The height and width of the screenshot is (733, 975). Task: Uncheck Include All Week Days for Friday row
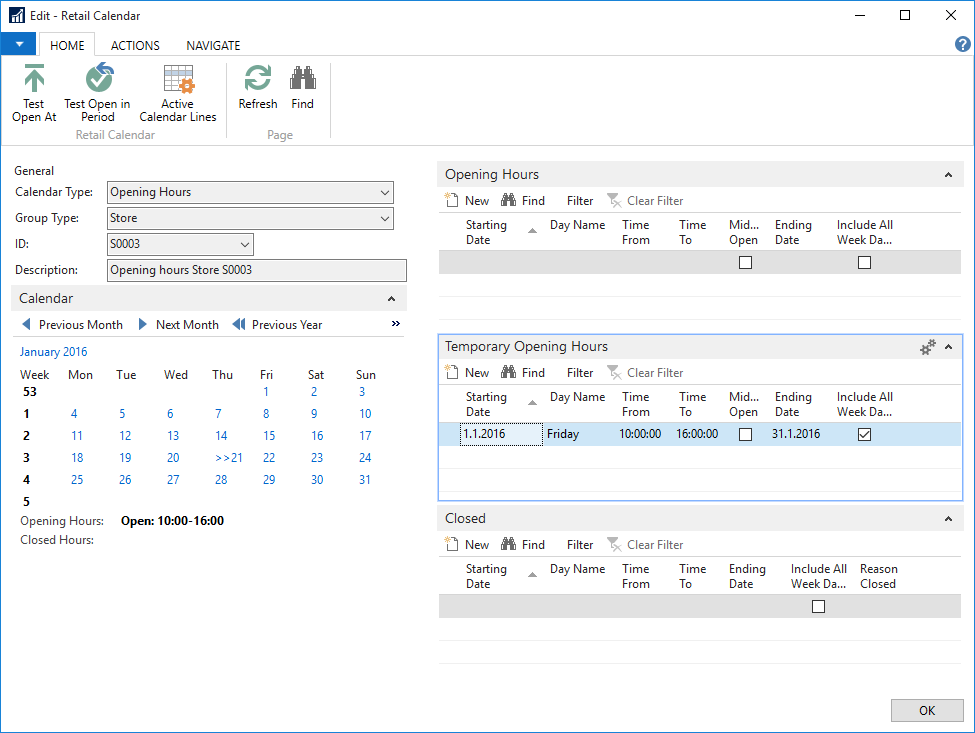click(x=864, y=435)
